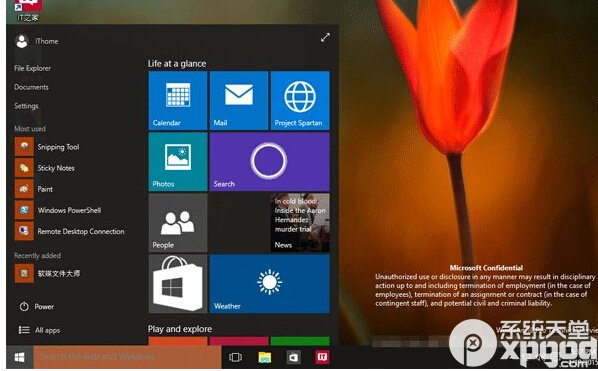The width and height of the screenshot is (598, 371).
Task: Open the Store shopping bag tile
Action: click(178, 284)
